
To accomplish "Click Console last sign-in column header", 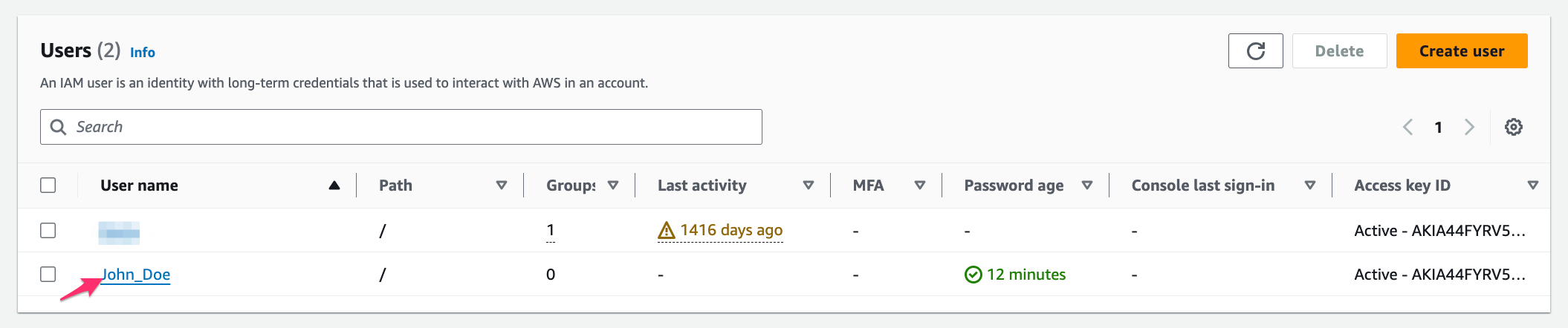I will click(x=1202, y=186).
